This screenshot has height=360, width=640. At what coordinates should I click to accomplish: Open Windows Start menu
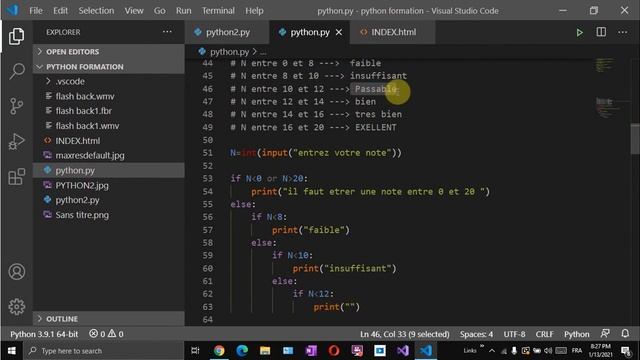click(11, 351)
